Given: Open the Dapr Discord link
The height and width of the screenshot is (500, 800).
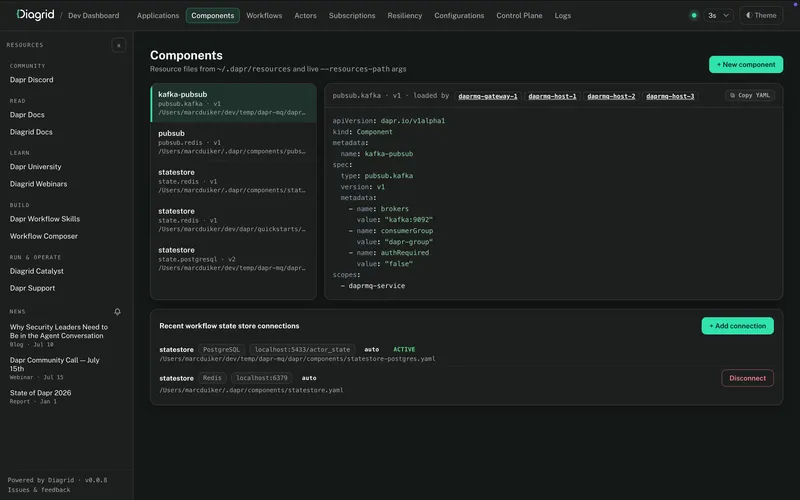Looking at the screenshot, I should [x=31, y=80].
